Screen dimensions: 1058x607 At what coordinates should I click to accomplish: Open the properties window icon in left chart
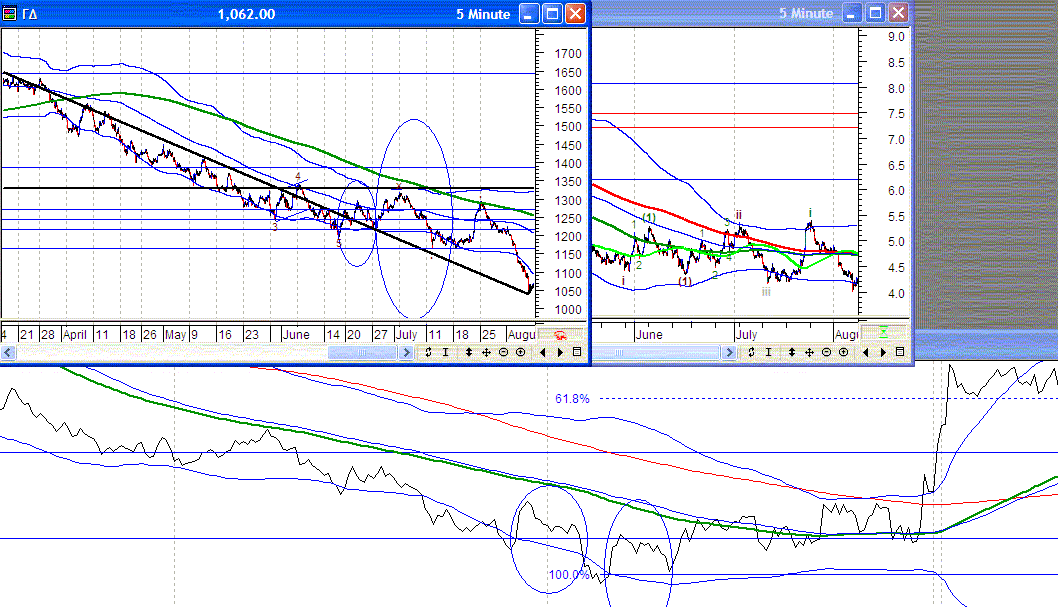577,352
